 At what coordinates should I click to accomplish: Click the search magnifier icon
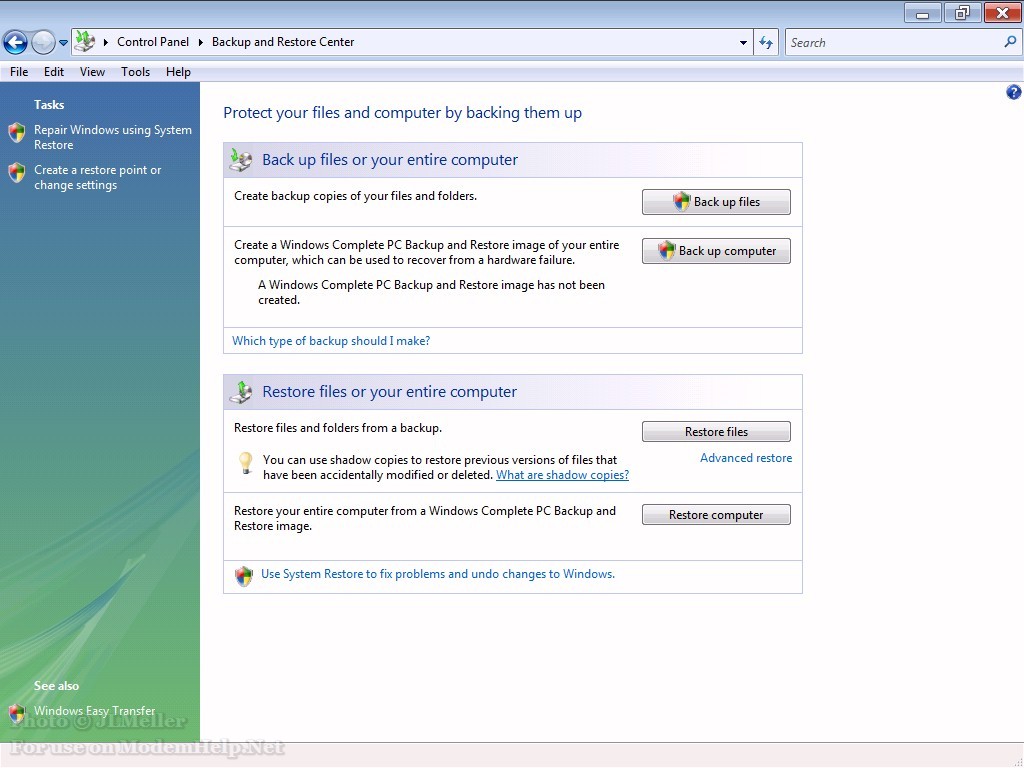click(1010, 42)
